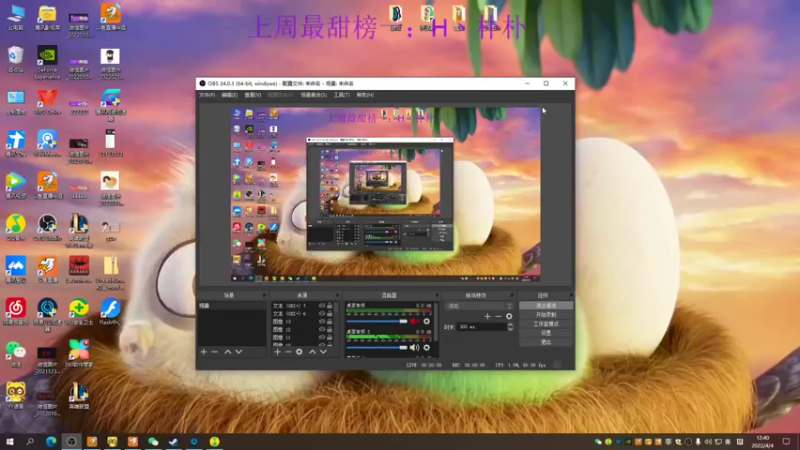This screenshot has height=450, width=800.
Task: Click the mixer panel vertical scrollbar
Action: pos(436,321)
